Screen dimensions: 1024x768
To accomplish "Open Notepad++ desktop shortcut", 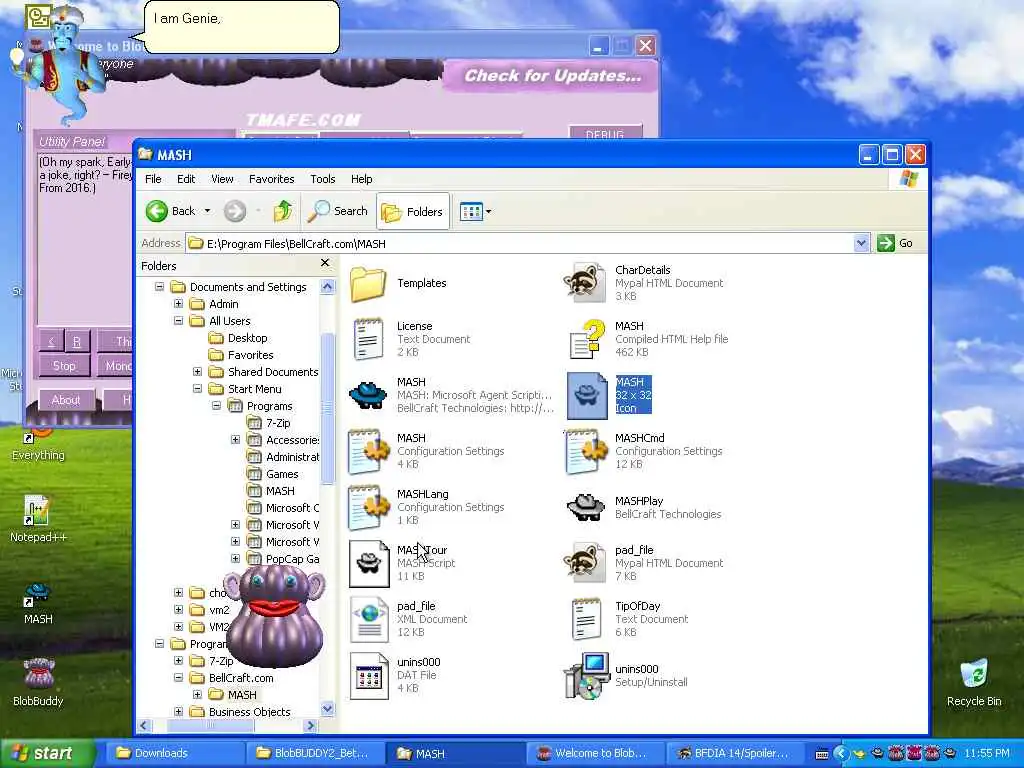I will coord(38,519).
